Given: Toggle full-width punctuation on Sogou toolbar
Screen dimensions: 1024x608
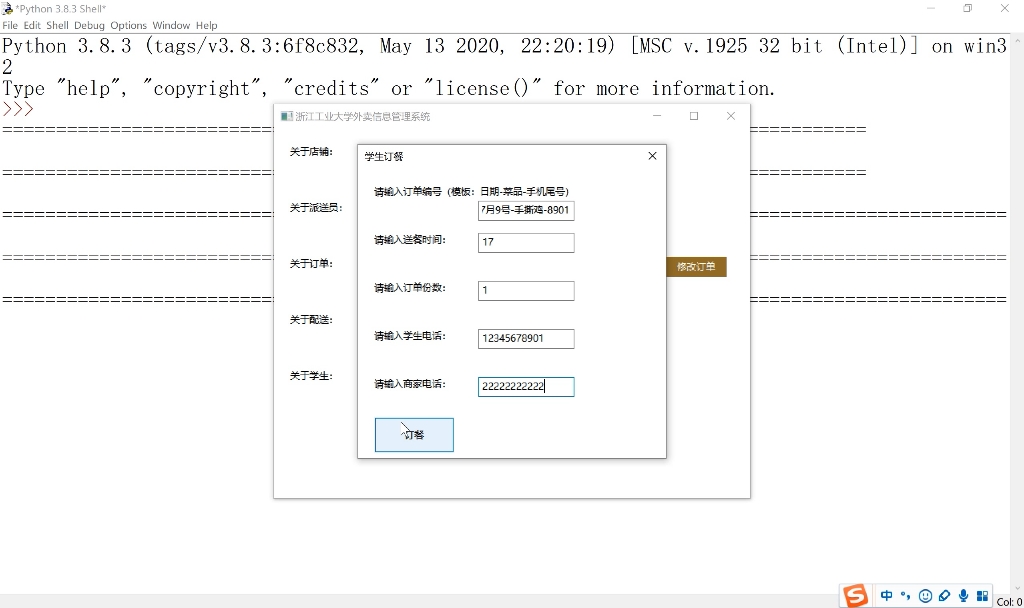Looking at the screenshot, I should click(x=904, y=595).
